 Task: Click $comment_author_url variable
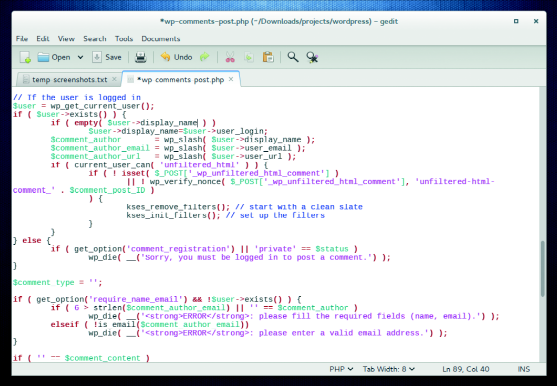click(x=95, y=157)
